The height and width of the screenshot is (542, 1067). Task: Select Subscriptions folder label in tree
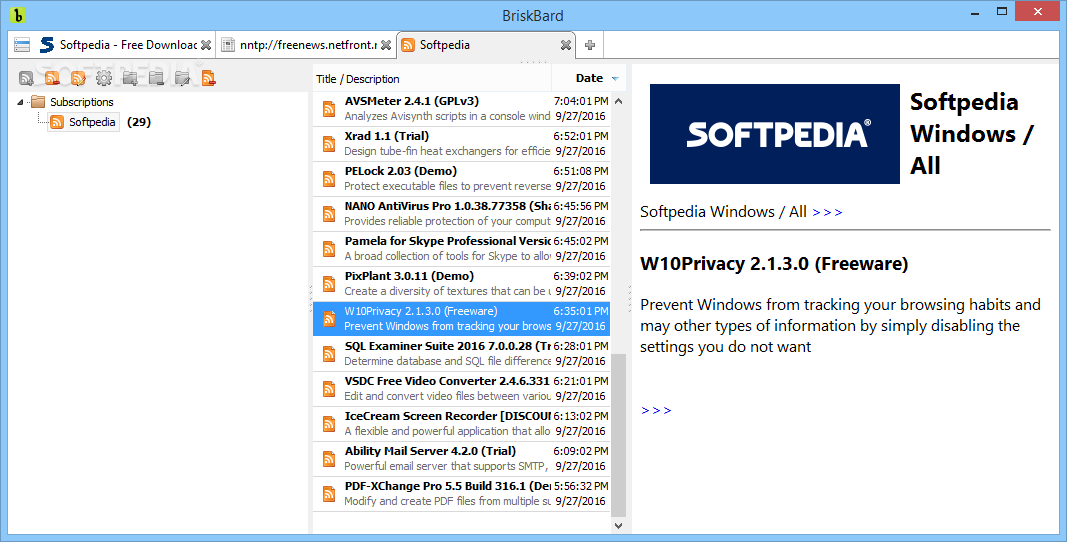pos(82,102)
